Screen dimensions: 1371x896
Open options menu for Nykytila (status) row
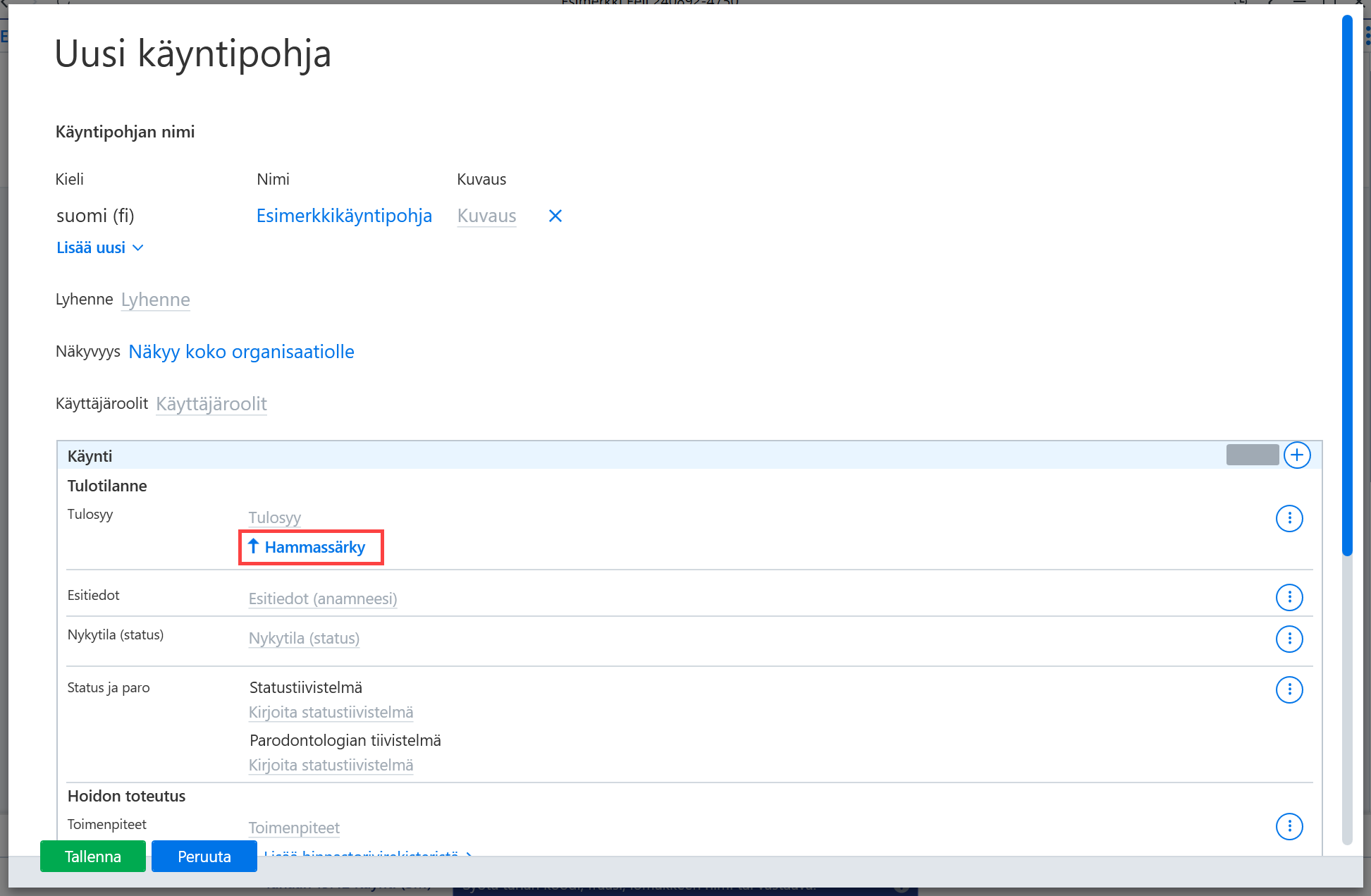[1289, 639]
